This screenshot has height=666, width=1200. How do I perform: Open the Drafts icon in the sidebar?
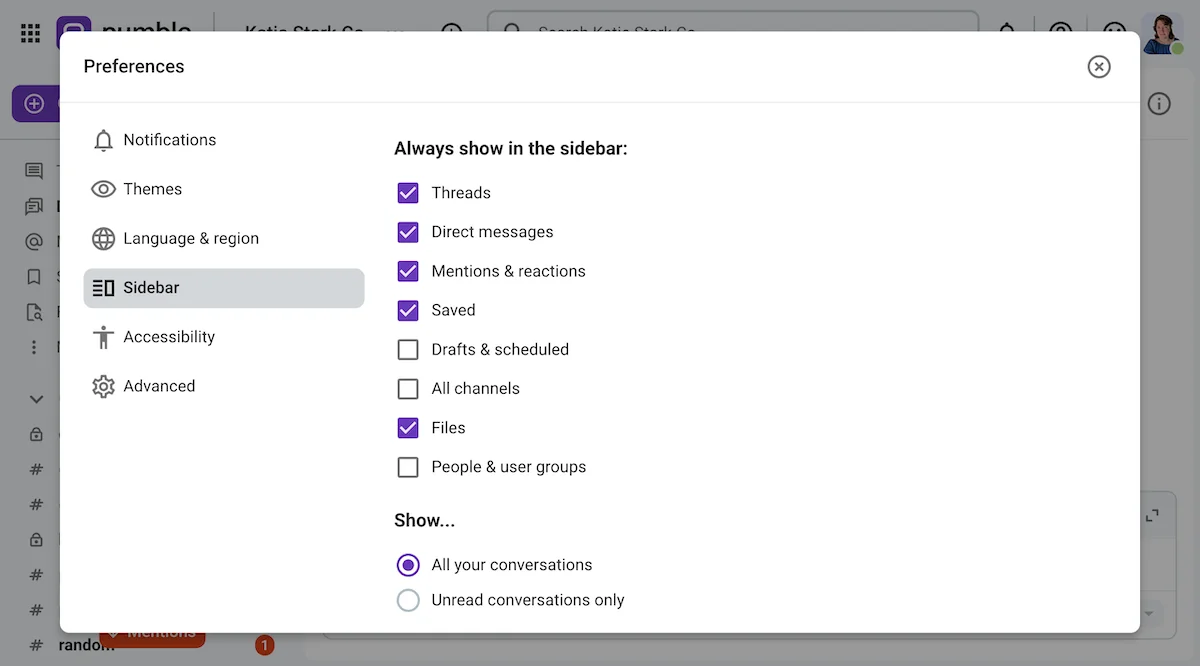[34, 311]
